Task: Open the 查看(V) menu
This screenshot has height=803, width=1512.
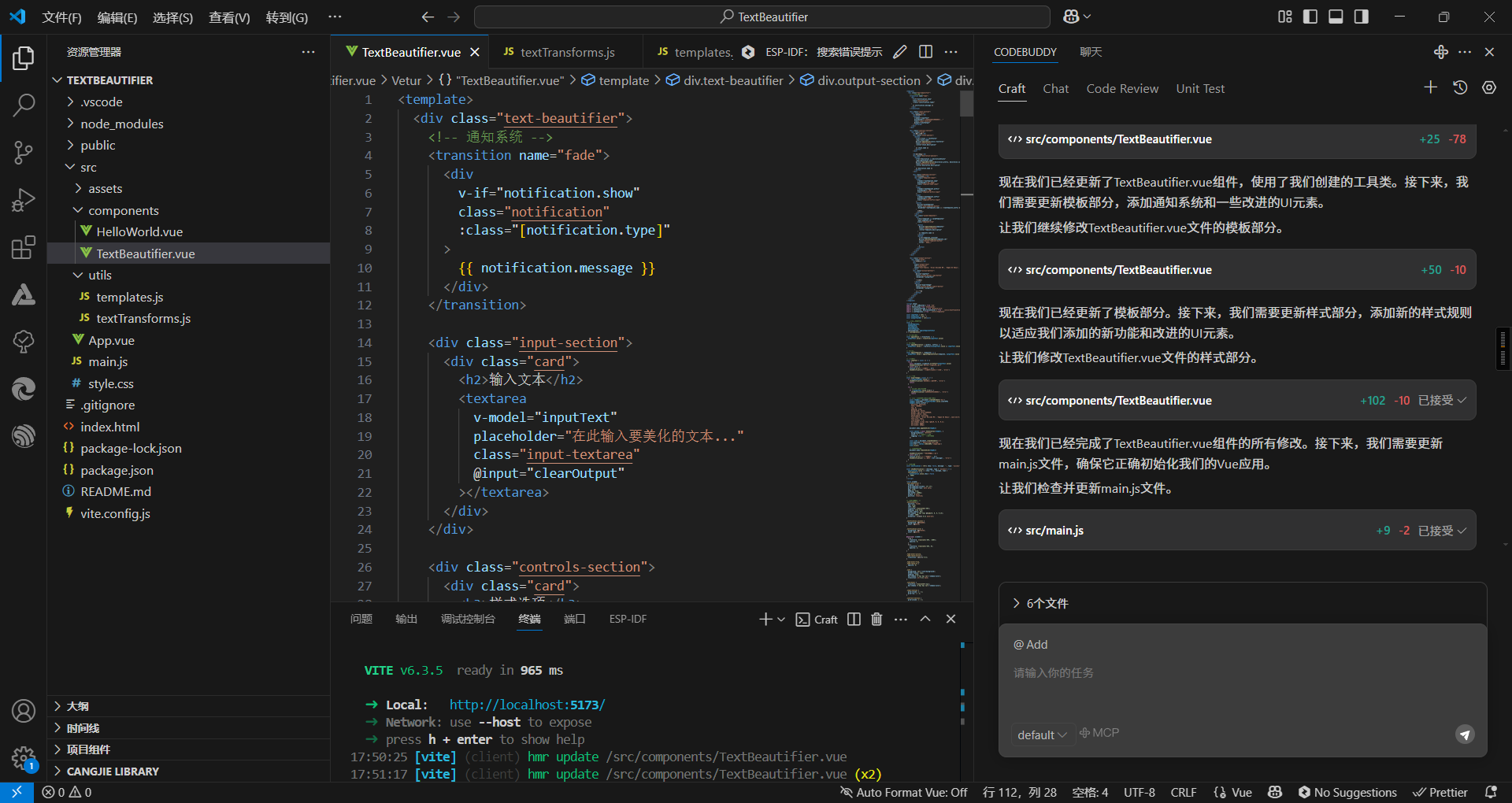Action: point(229,17)
